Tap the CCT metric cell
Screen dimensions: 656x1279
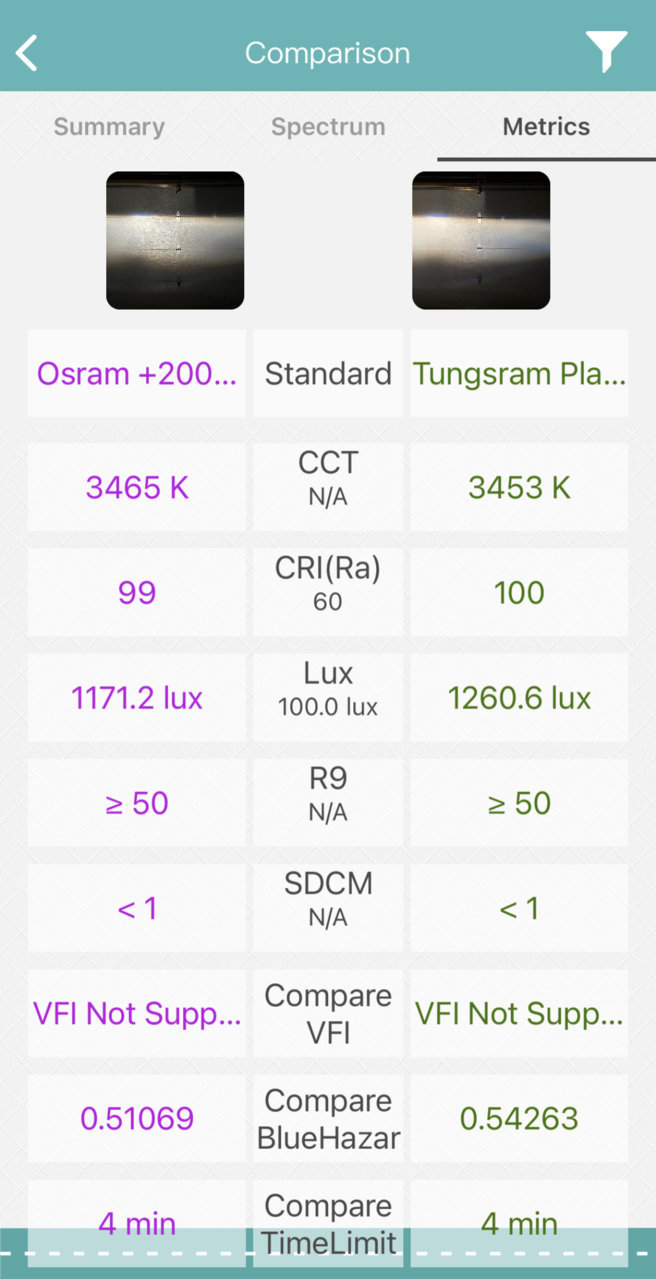[x=328, y=487]
